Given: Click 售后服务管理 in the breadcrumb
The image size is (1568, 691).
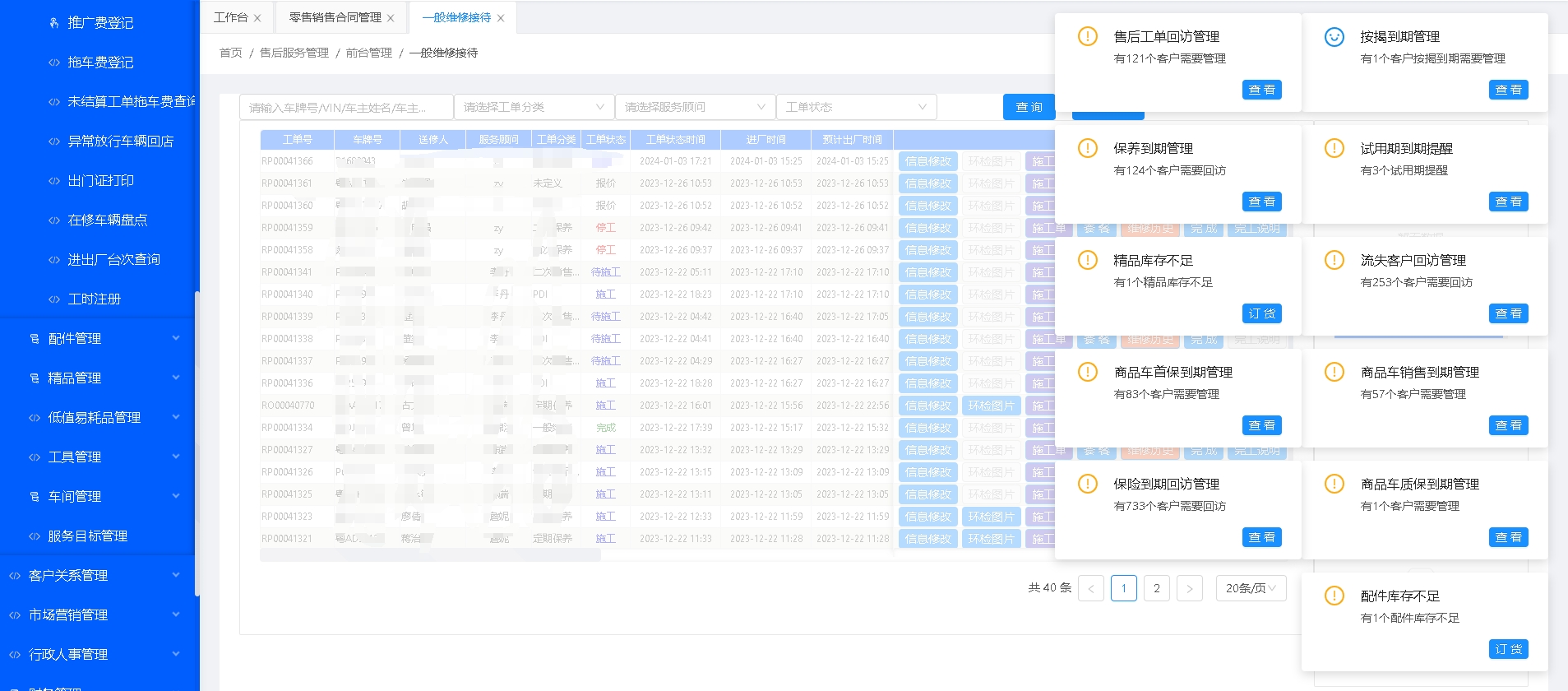Looking at the screenshot, I should 294,53.
